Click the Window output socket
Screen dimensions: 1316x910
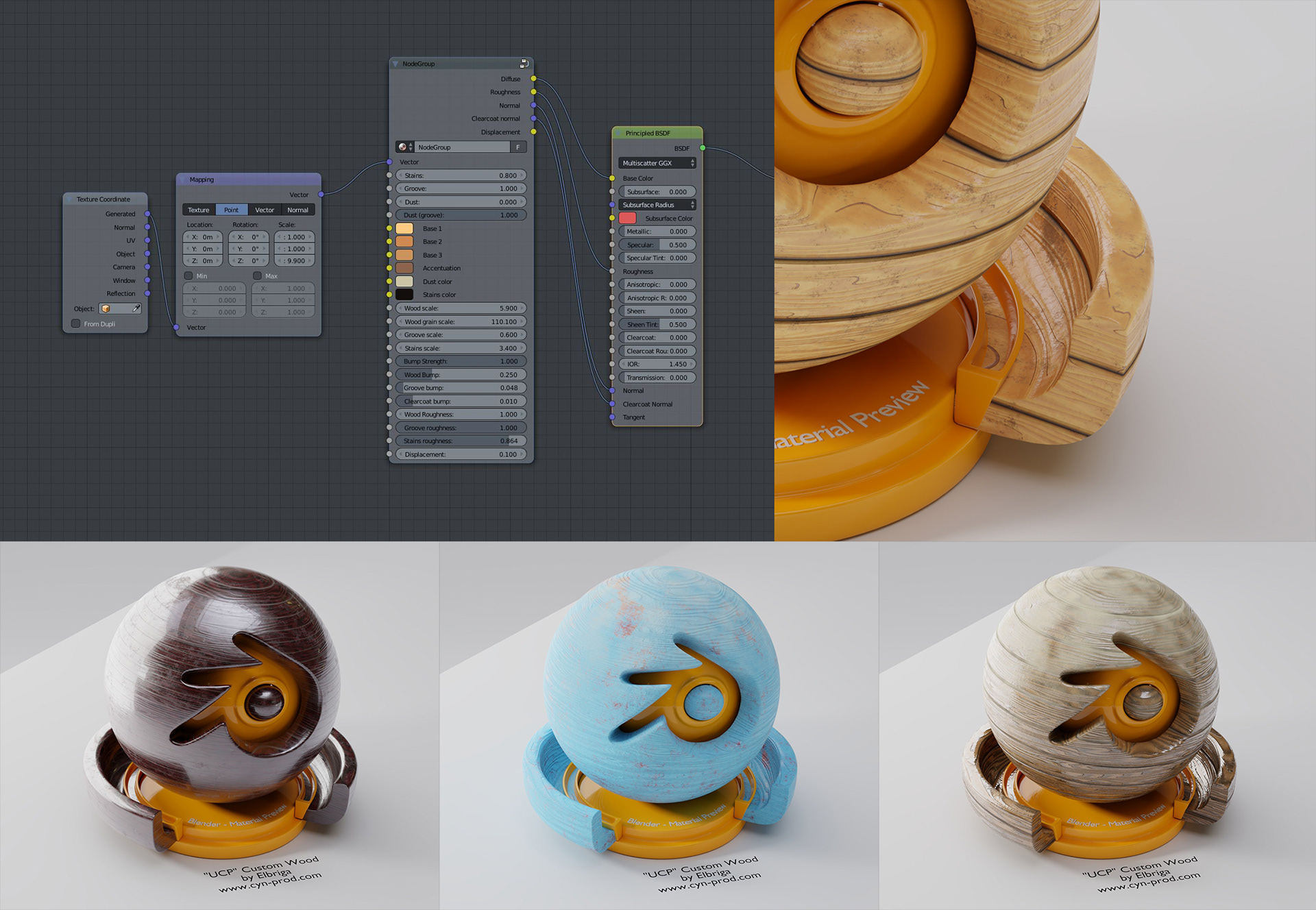pyautogui.click(x=147, y=280)
